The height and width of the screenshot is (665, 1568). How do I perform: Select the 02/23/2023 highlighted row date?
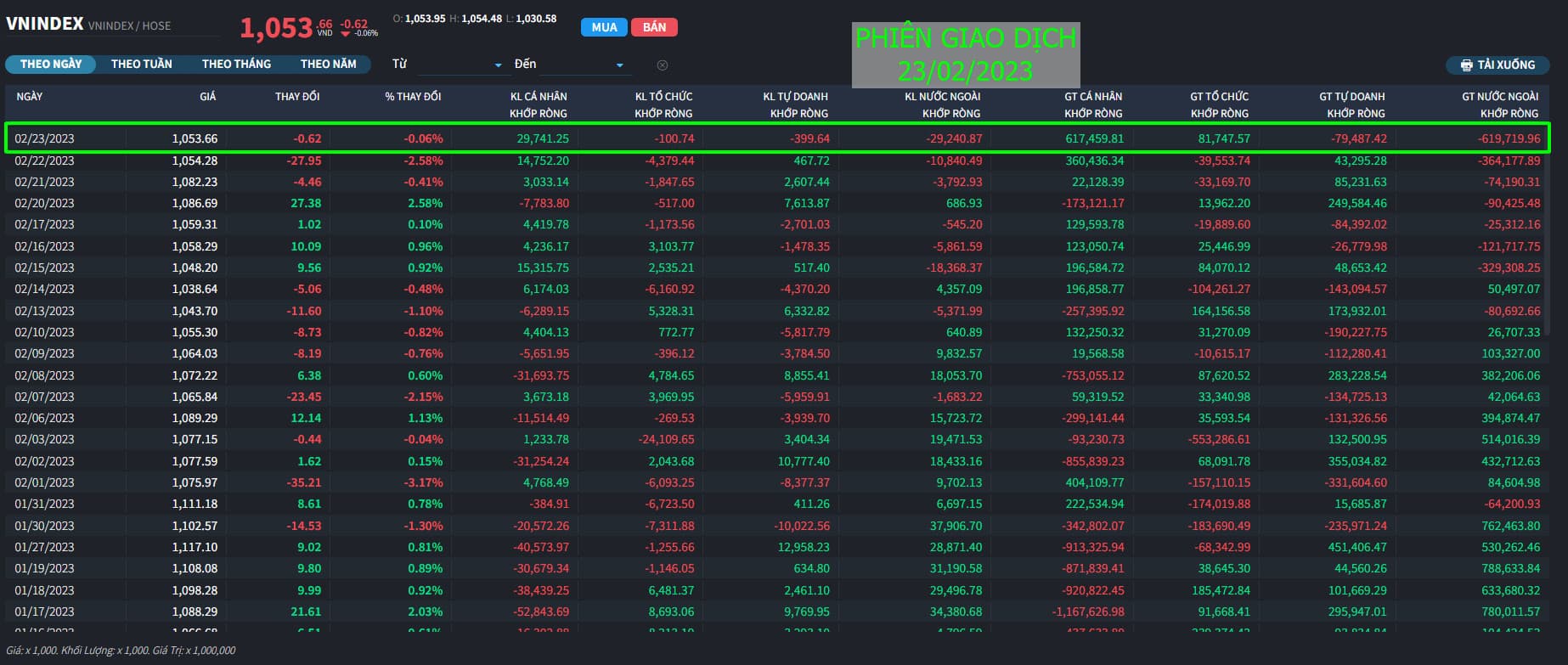point(44,138)
